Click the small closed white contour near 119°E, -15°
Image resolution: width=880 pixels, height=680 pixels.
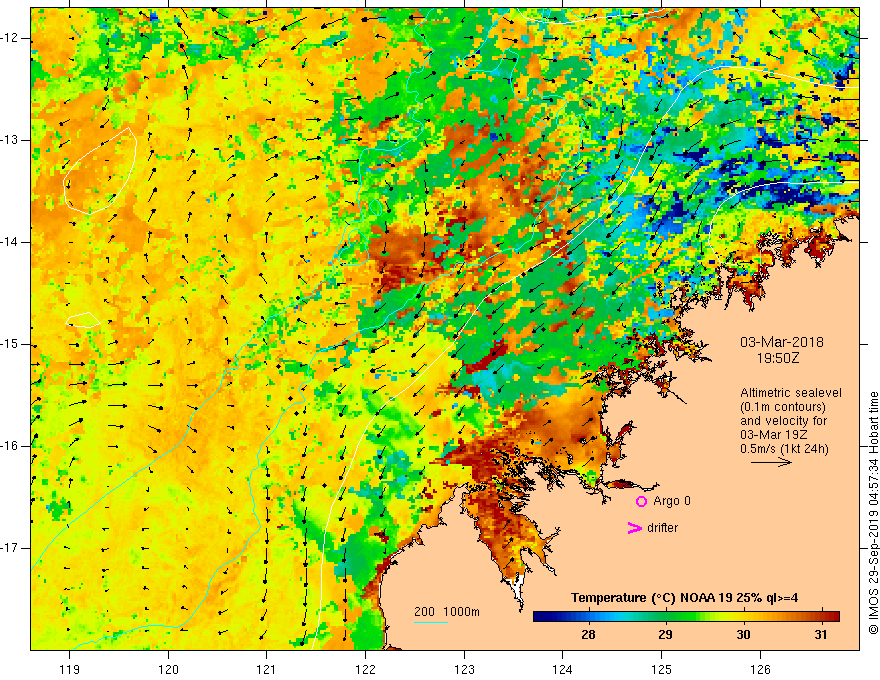[82, 320]
